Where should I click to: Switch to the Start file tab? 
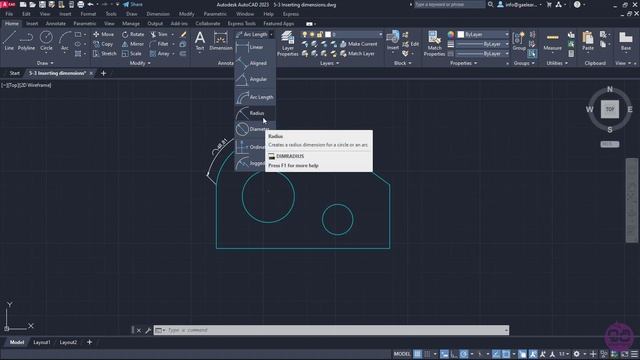coord(14,73)
